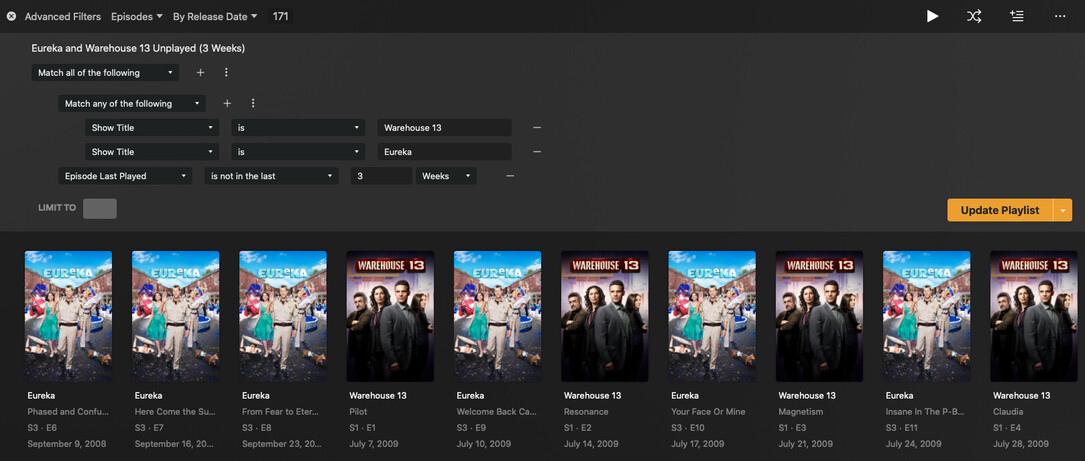Open the By Release Date sort dropdown
The height and width of the screenshot is (461, 1085).
pyautogui.click(x=215, y=16)
